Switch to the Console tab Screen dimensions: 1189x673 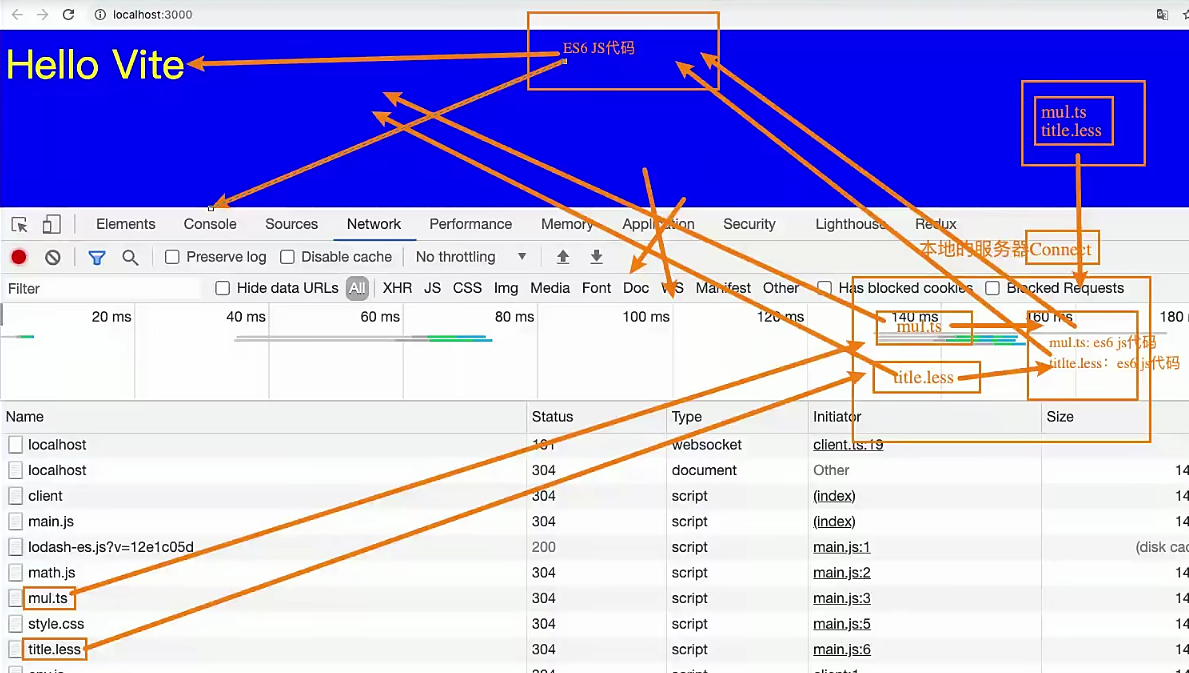[210, 224]
